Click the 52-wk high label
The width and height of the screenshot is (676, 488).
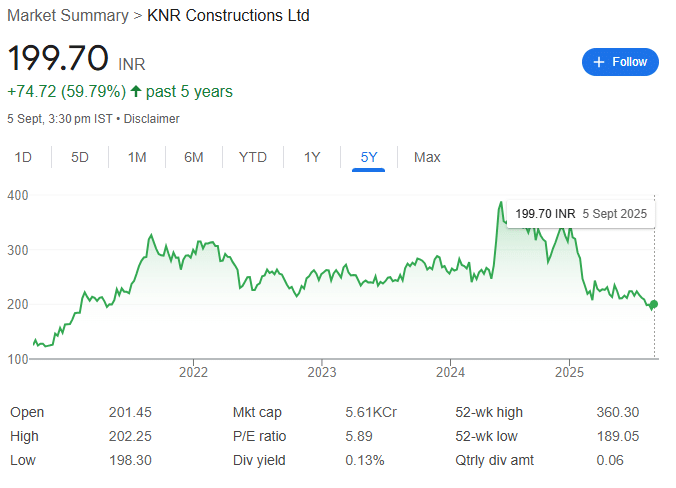tap(489, 413)
